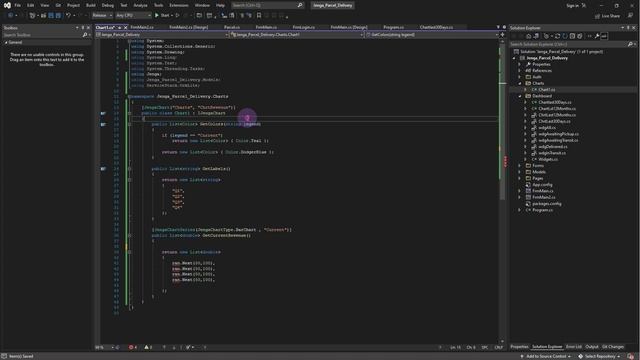Click Live Share button
The width and height of the screenshot is (640, 360).
[x=607, y=16]
